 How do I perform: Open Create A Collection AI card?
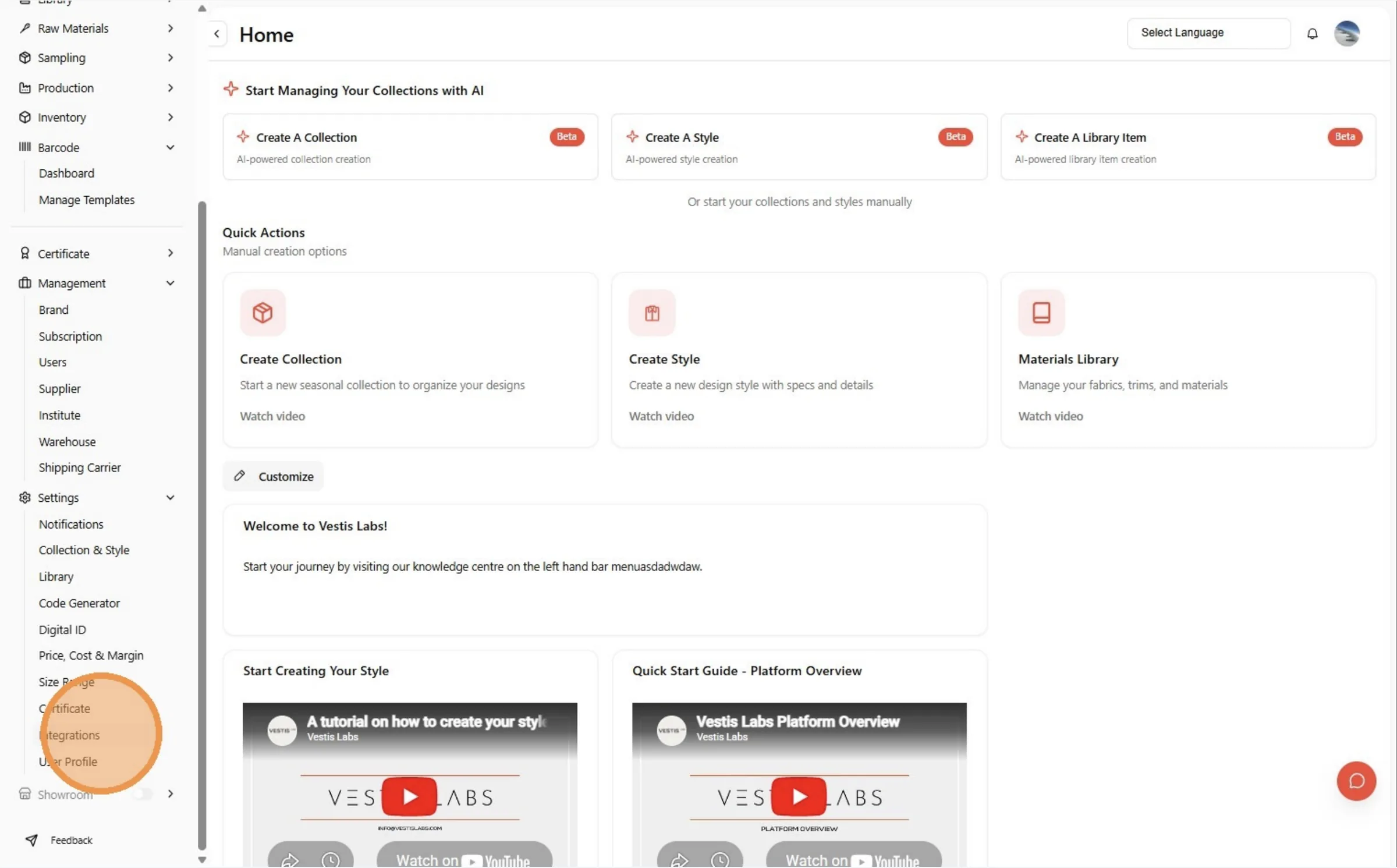point(410,147)
